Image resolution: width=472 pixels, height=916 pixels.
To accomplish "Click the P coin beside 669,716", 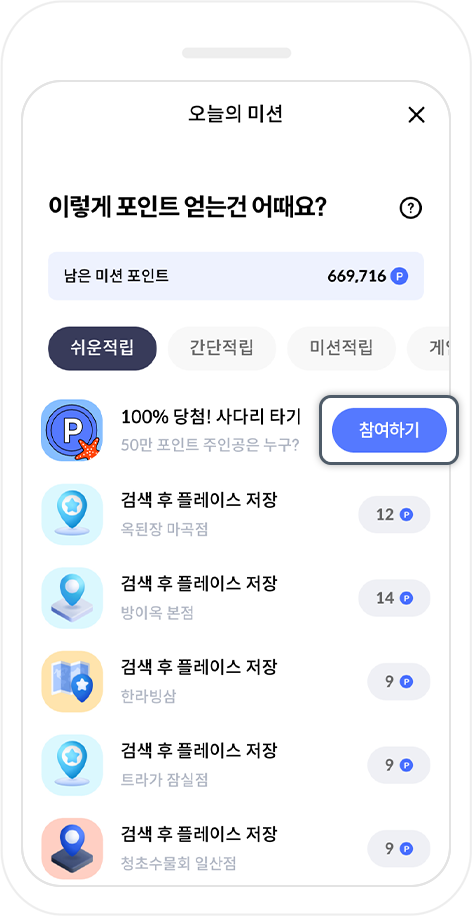I will [400, 276].
